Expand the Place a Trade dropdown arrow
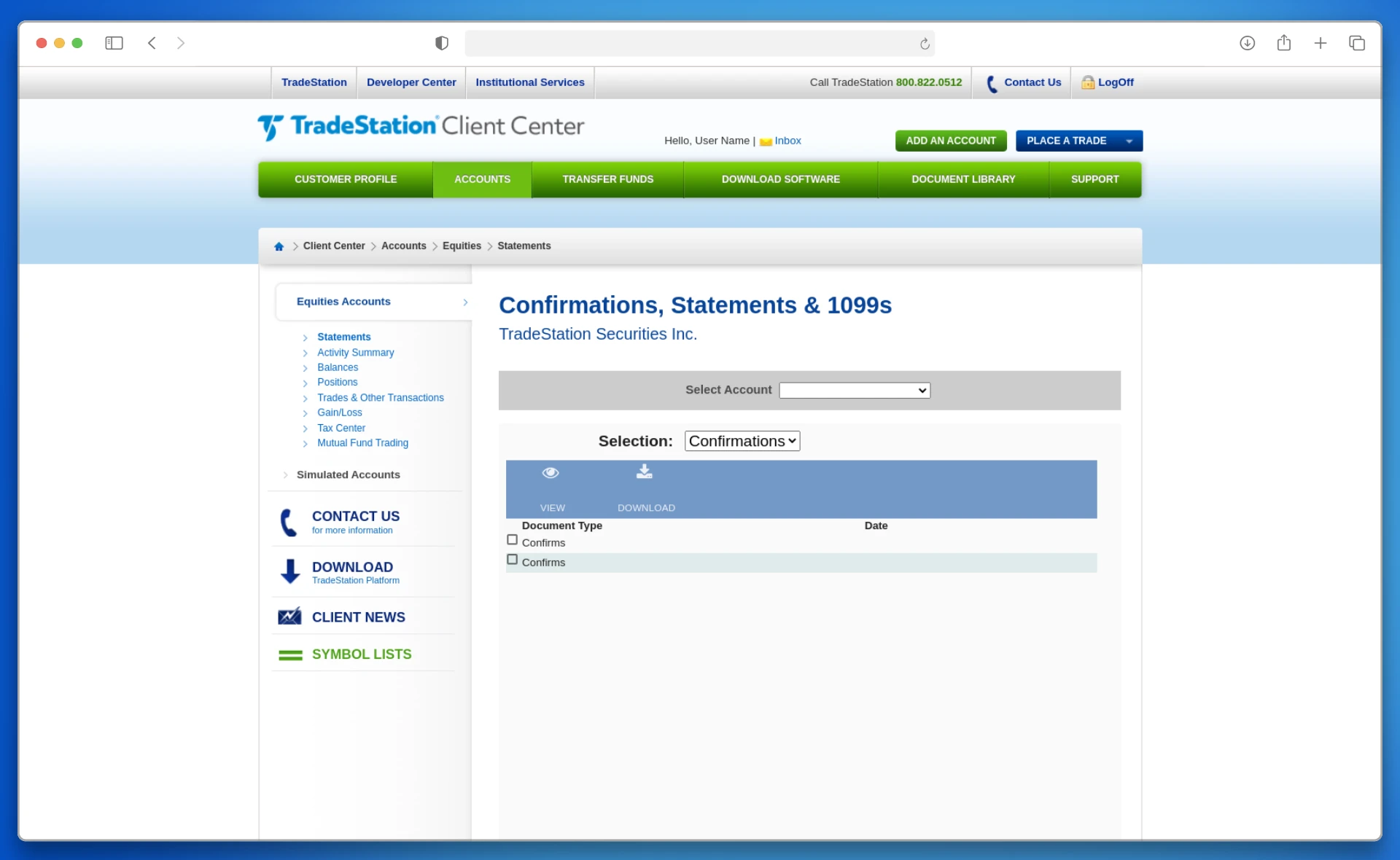1400x860 pixels. [1129, 141]
